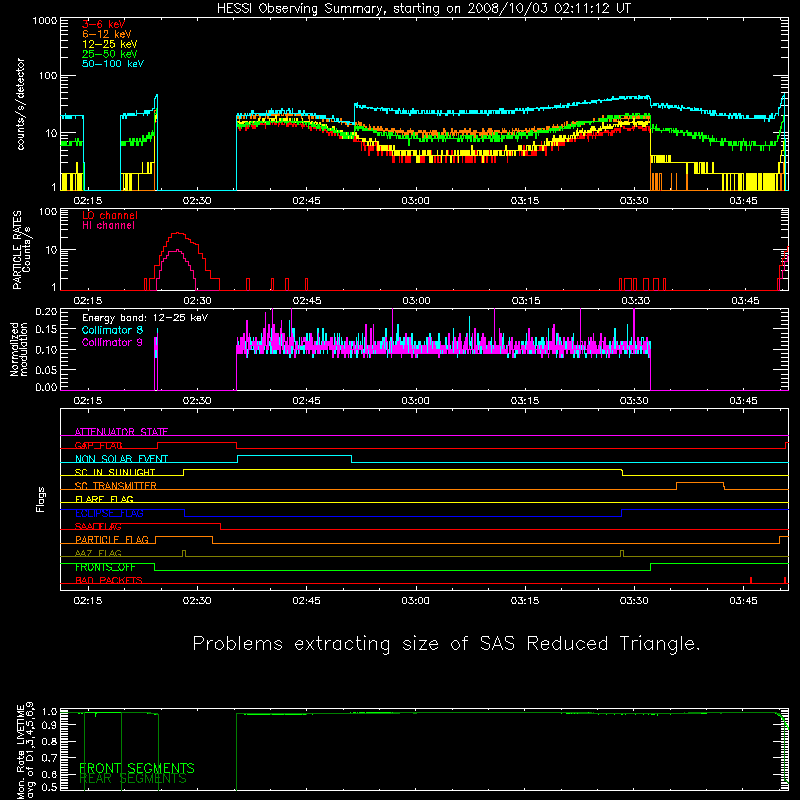This screenshot has height=800, width=800.
Task: Select the Collimator 8 legend label
Action: point(112,330)
